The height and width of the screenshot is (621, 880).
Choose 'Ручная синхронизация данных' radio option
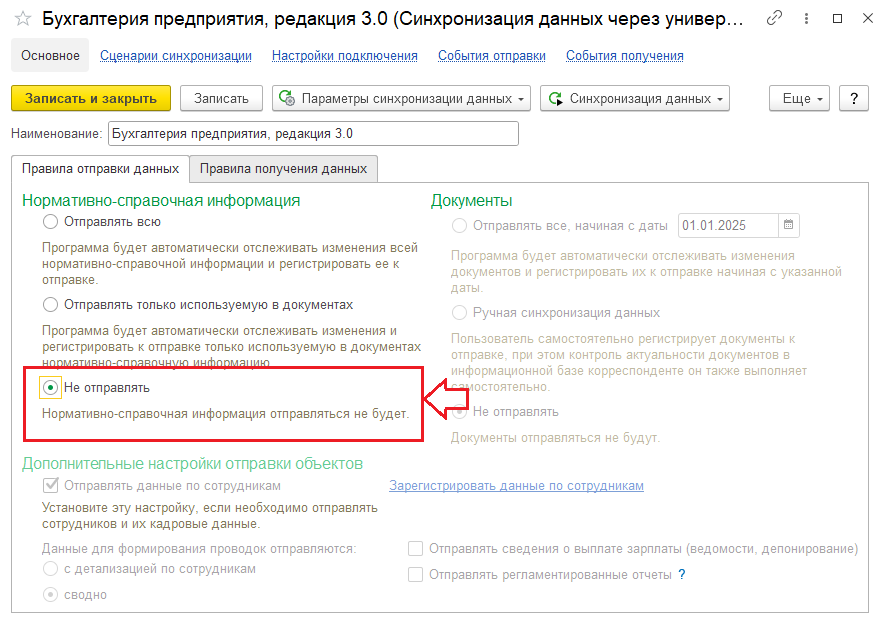coord(460,312)
